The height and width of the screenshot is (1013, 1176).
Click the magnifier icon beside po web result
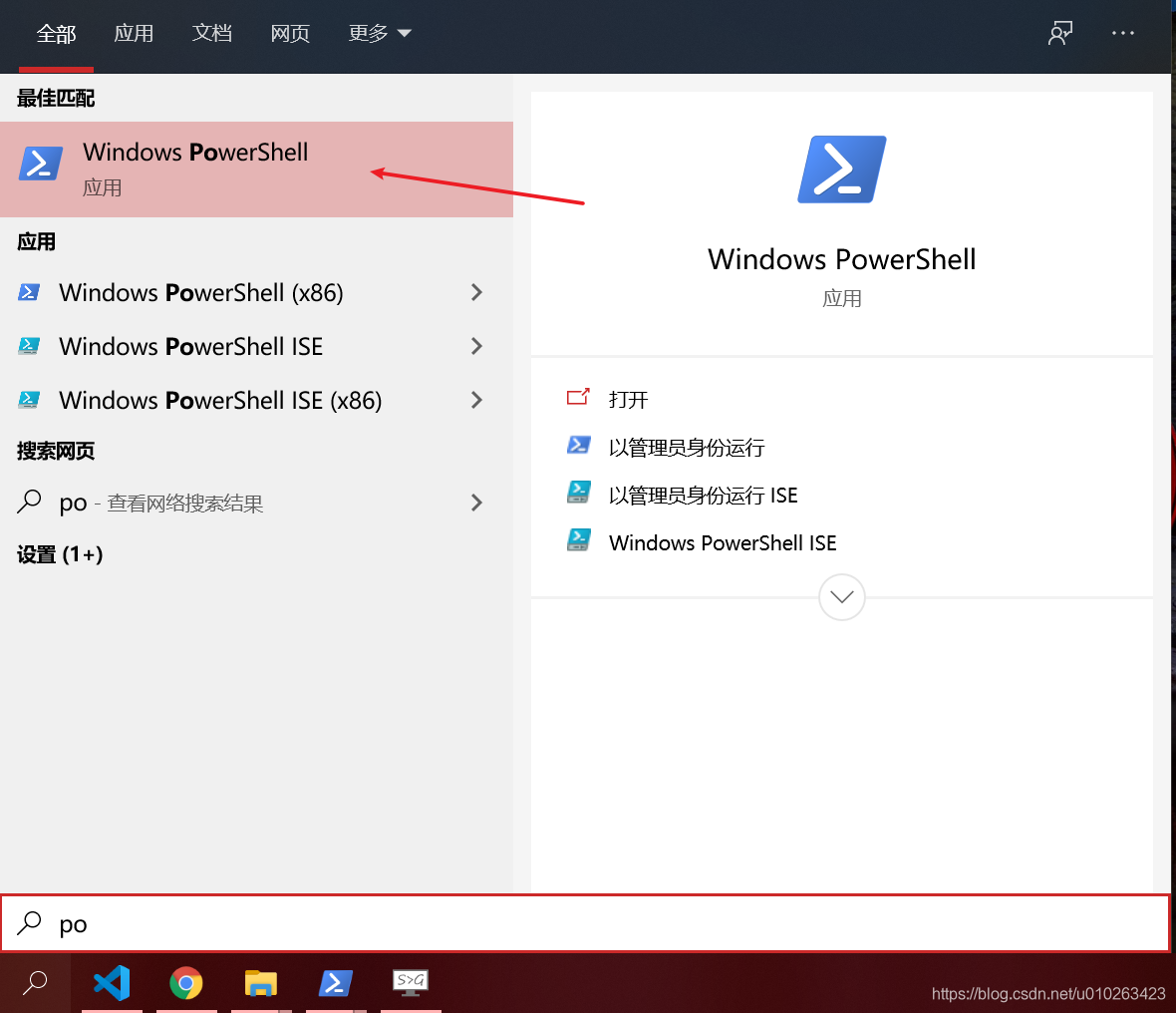(x=29, y=502)
